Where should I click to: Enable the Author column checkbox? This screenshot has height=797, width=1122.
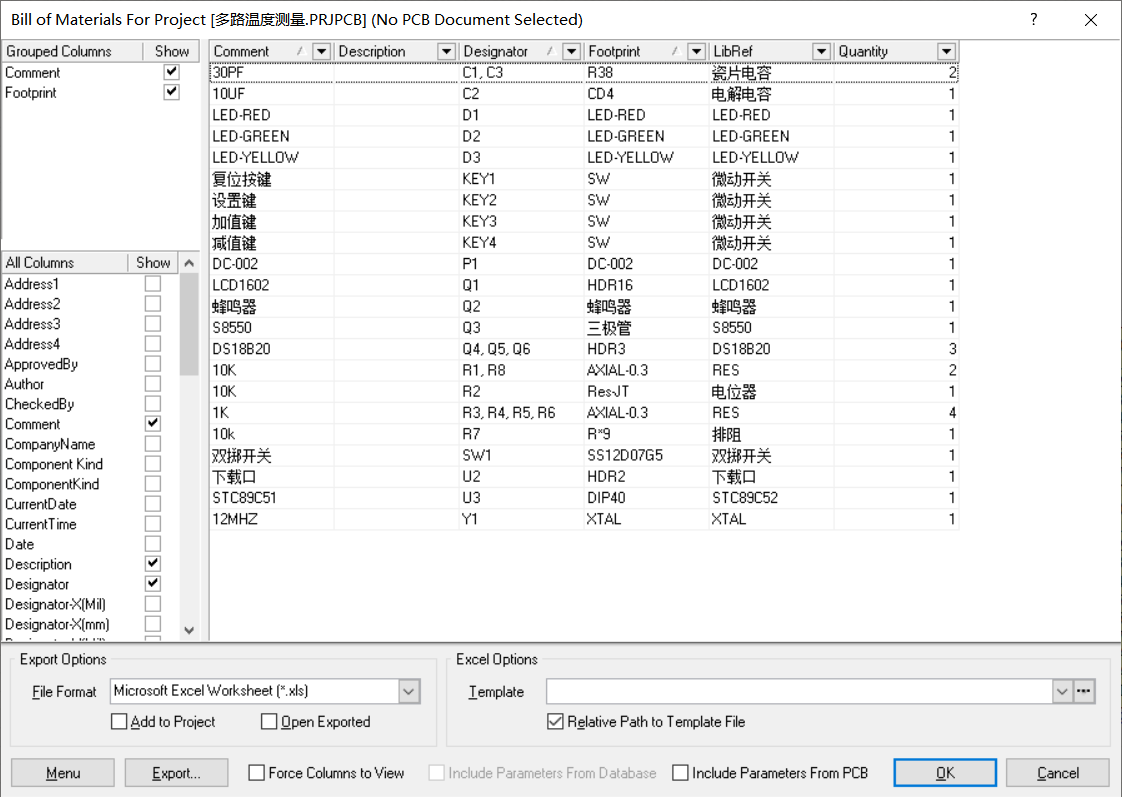point(152,383)
